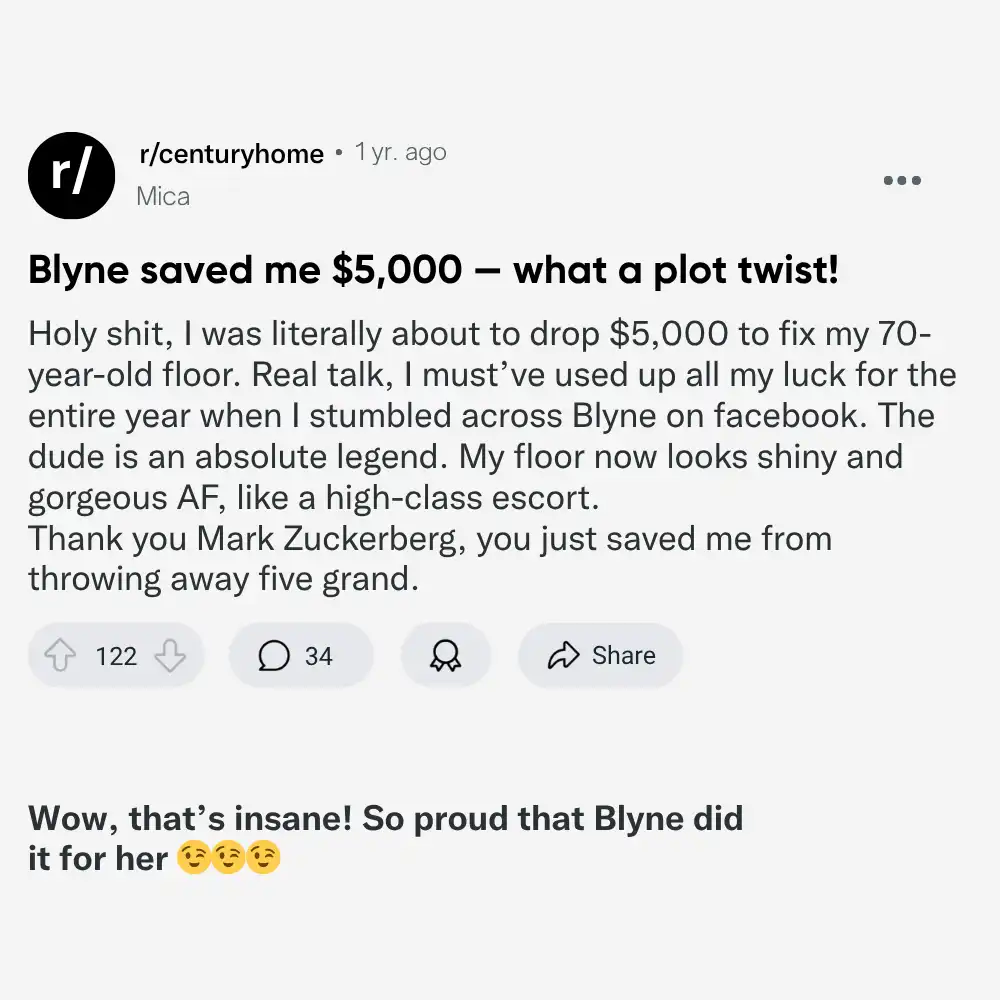Open the three-dot post options menu
1000x1000 pixels.
click(902, 181)
